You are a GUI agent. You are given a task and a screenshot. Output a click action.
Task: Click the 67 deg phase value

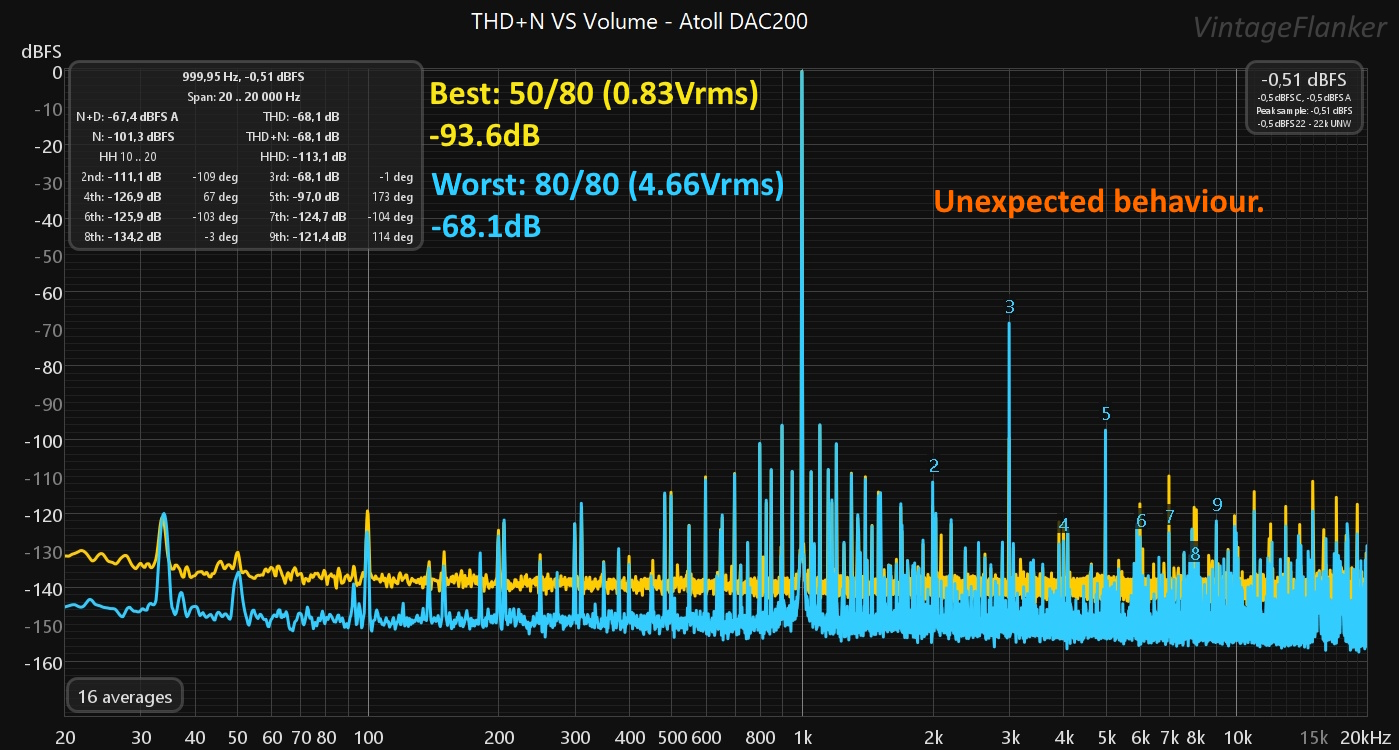point(220,197)
